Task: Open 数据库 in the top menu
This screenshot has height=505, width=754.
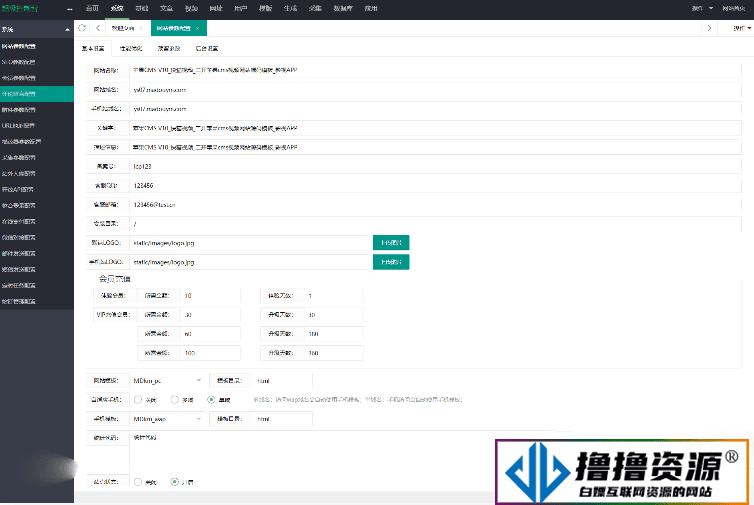Action: click(x=343, y=9)
